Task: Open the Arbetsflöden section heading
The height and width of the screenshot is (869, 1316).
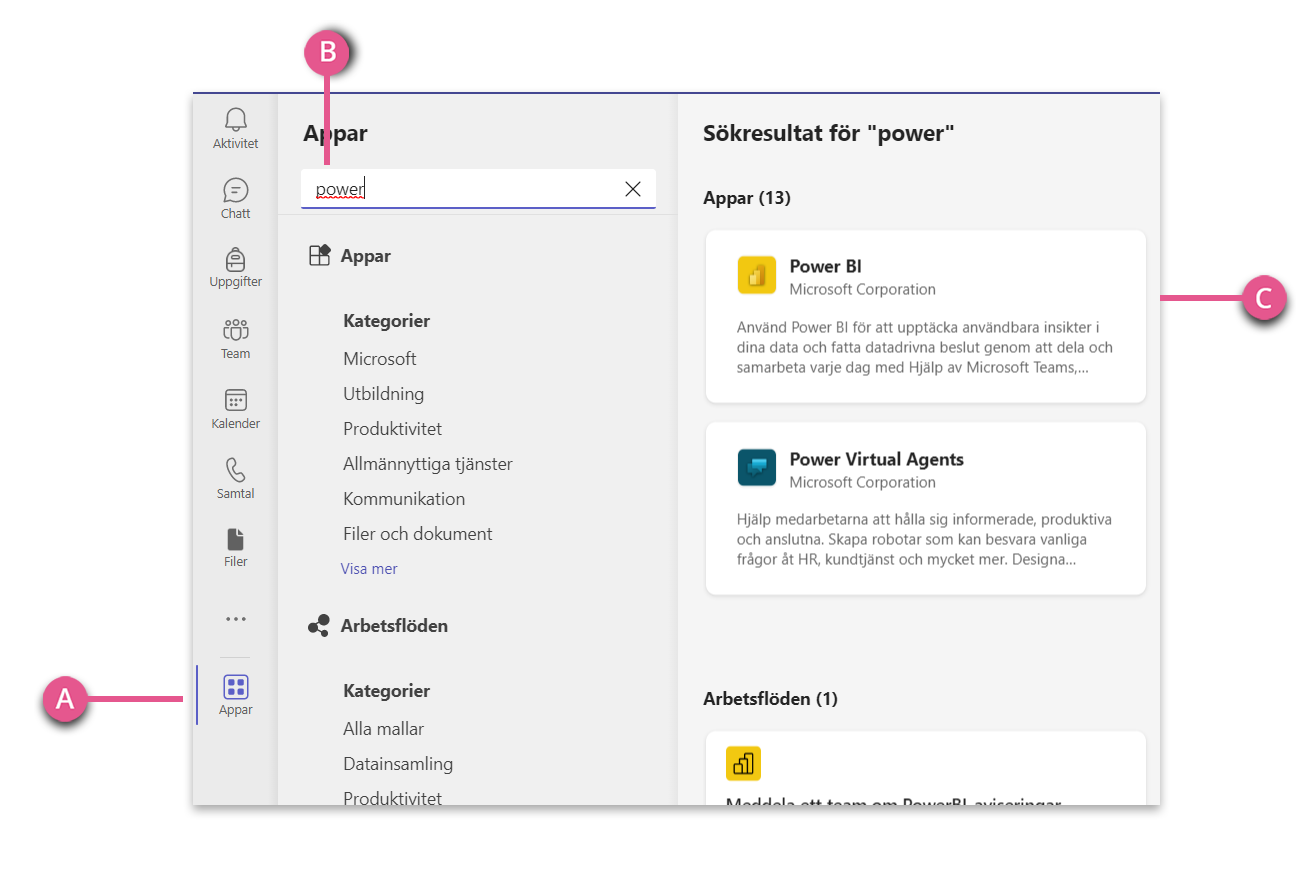Action: click(394, 626)
